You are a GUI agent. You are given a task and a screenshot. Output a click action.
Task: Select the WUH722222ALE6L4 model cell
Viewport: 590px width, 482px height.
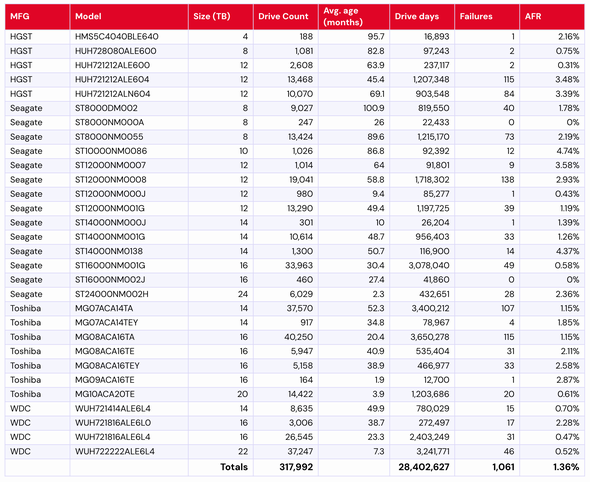129,452
